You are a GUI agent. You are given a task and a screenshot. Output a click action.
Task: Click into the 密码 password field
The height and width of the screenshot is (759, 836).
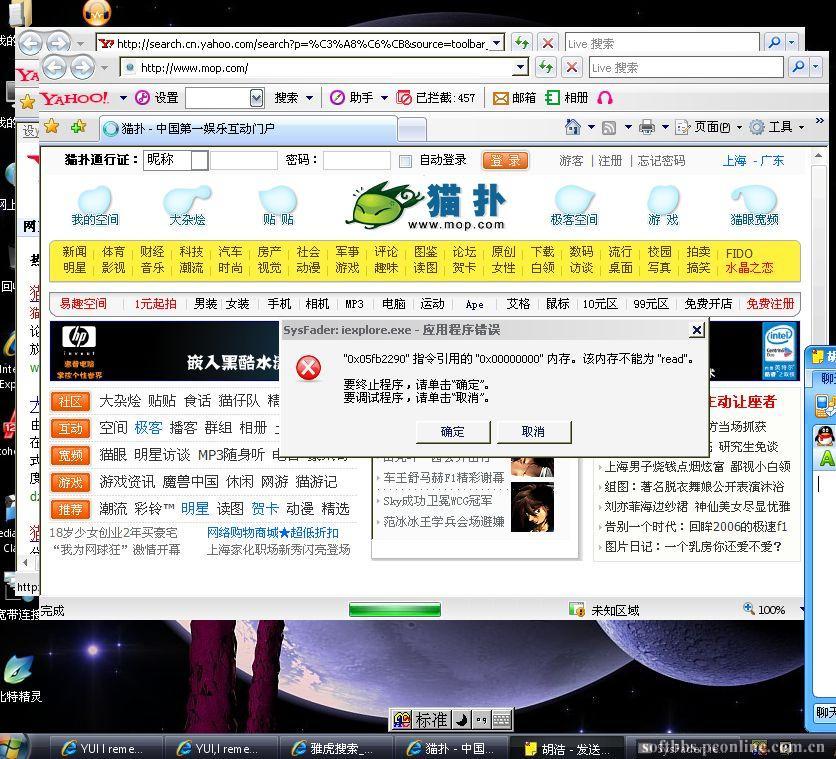[x=357, y=160]
